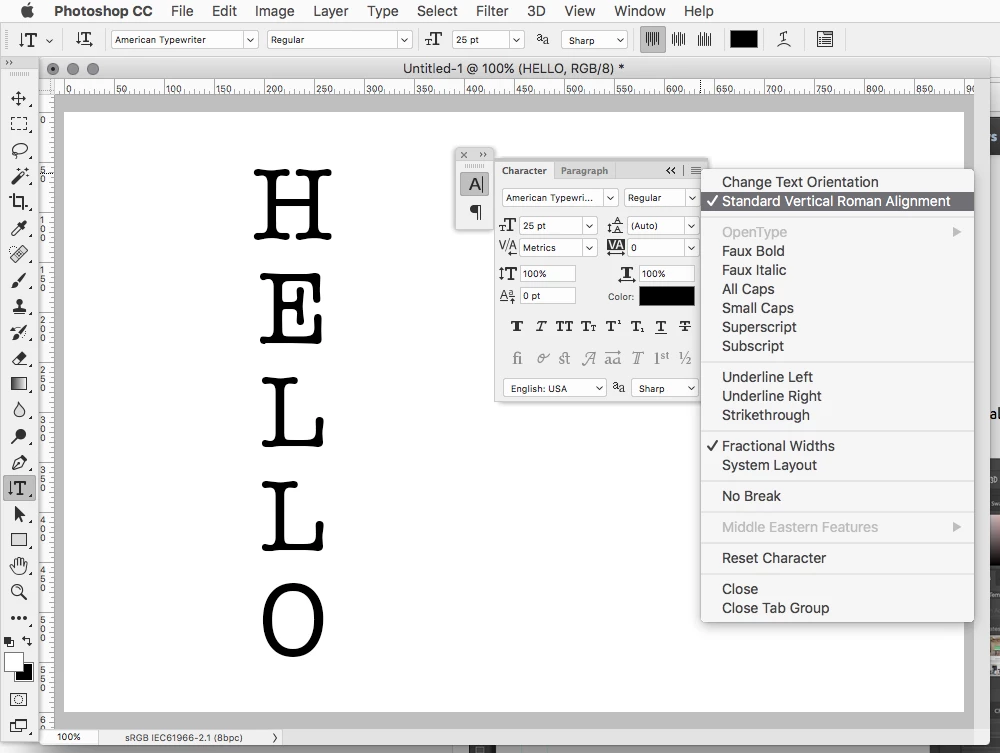Toggle Strikethrough button in Character panel
Viewport: 1000px width, 753px height.
(685, 326)
